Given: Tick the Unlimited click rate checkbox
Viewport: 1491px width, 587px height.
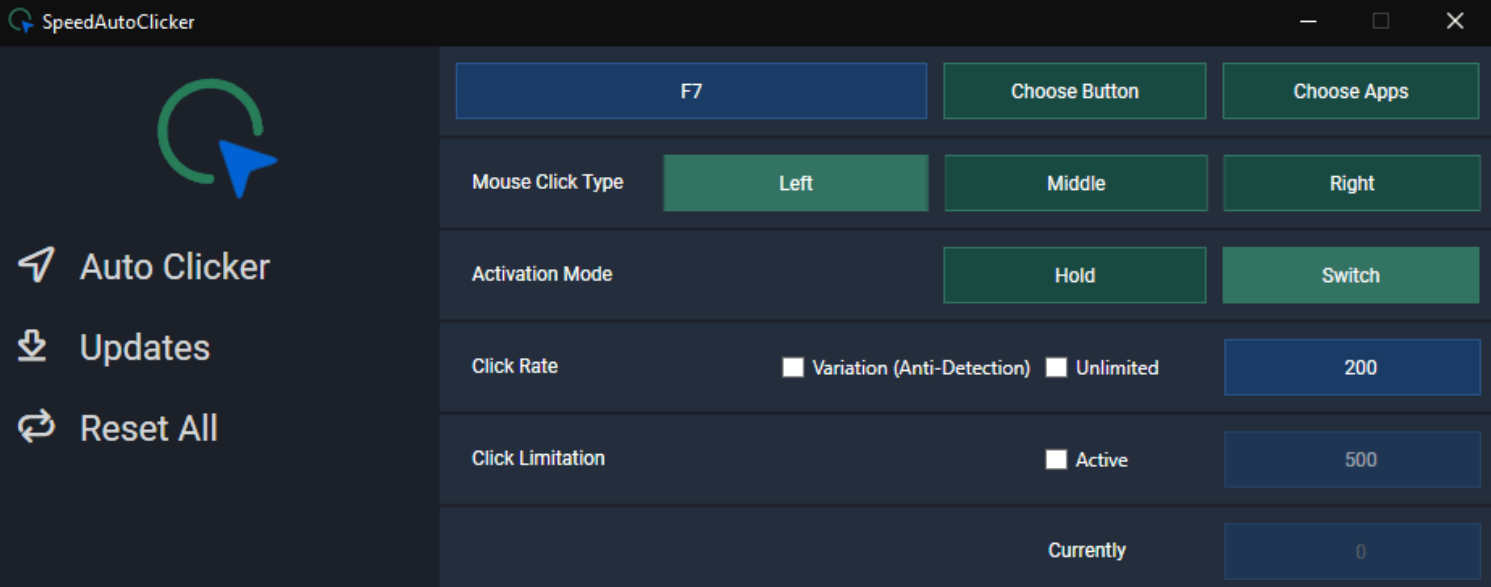Looking at the screenshot, I should (1056, 367).
